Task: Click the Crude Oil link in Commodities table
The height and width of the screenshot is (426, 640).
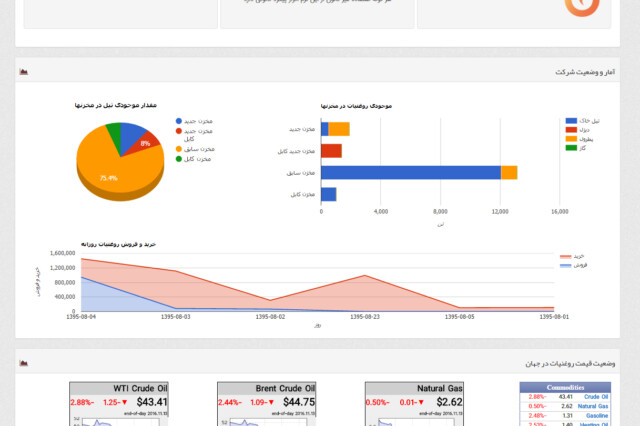Action: tap(596, 397)
